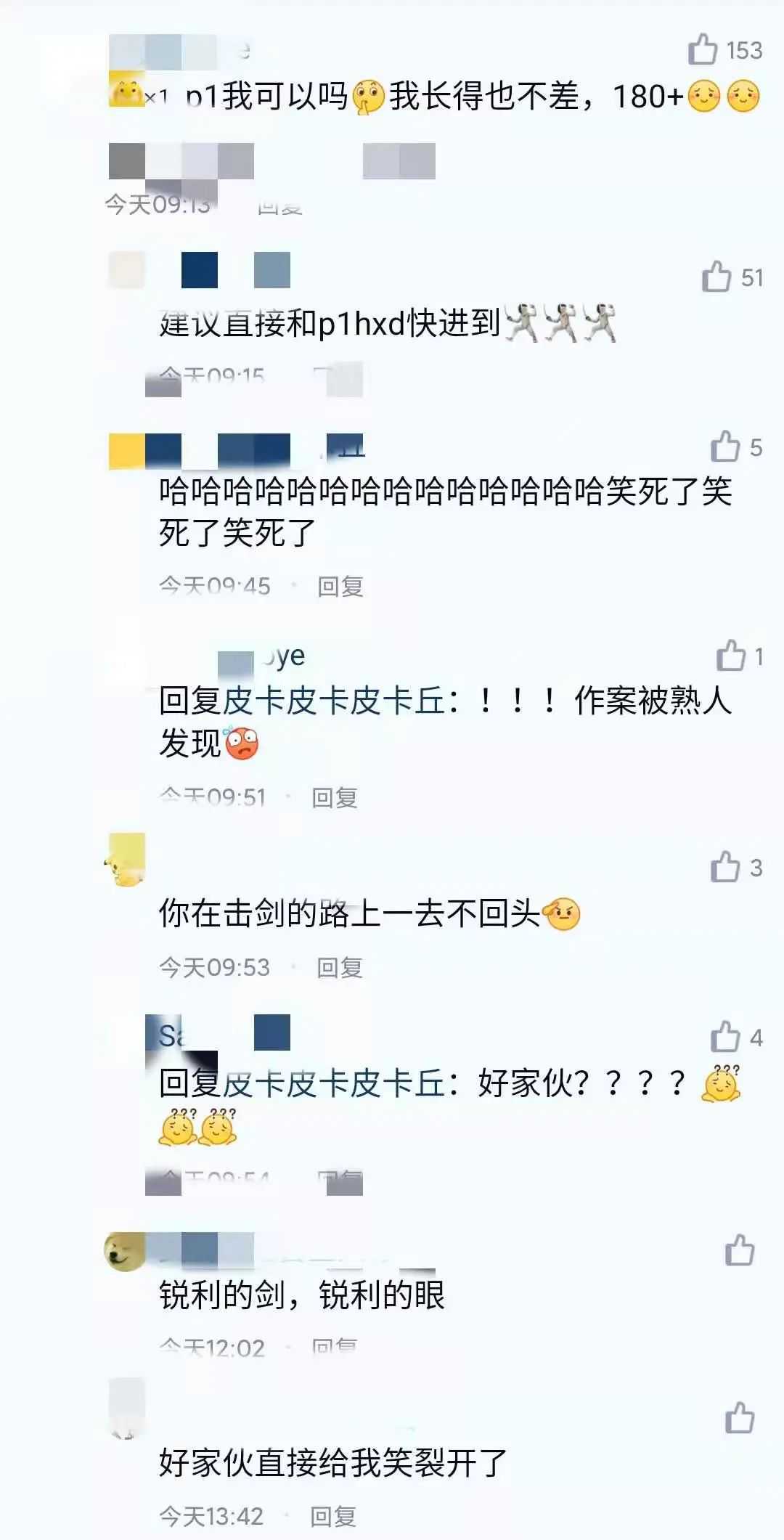Open 皮卡皮卡皮卡丘 mention in 好家伙 reply
This screenshot has width=784, height=1540.
[x=333, y=1083]
